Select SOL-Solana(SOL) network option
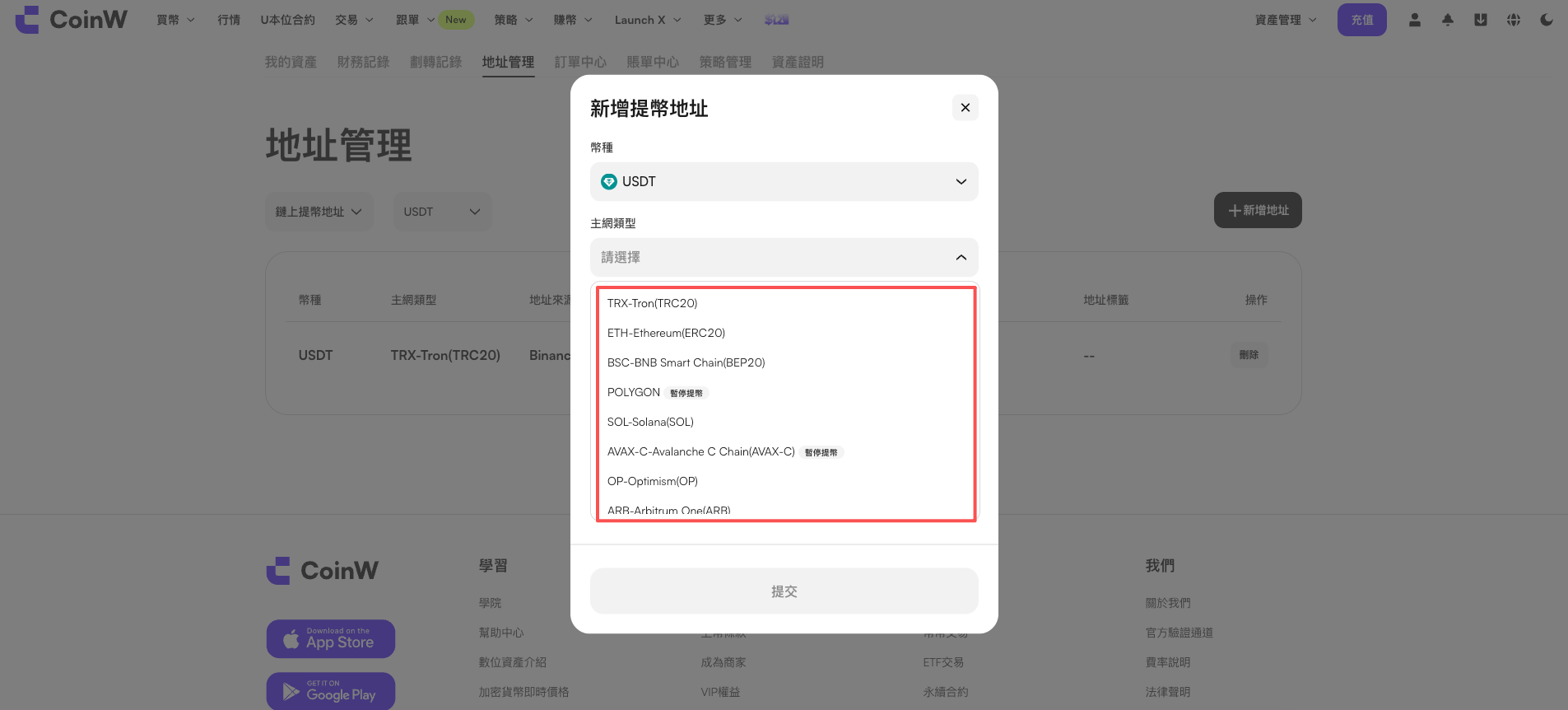 (x=784, y=422)
